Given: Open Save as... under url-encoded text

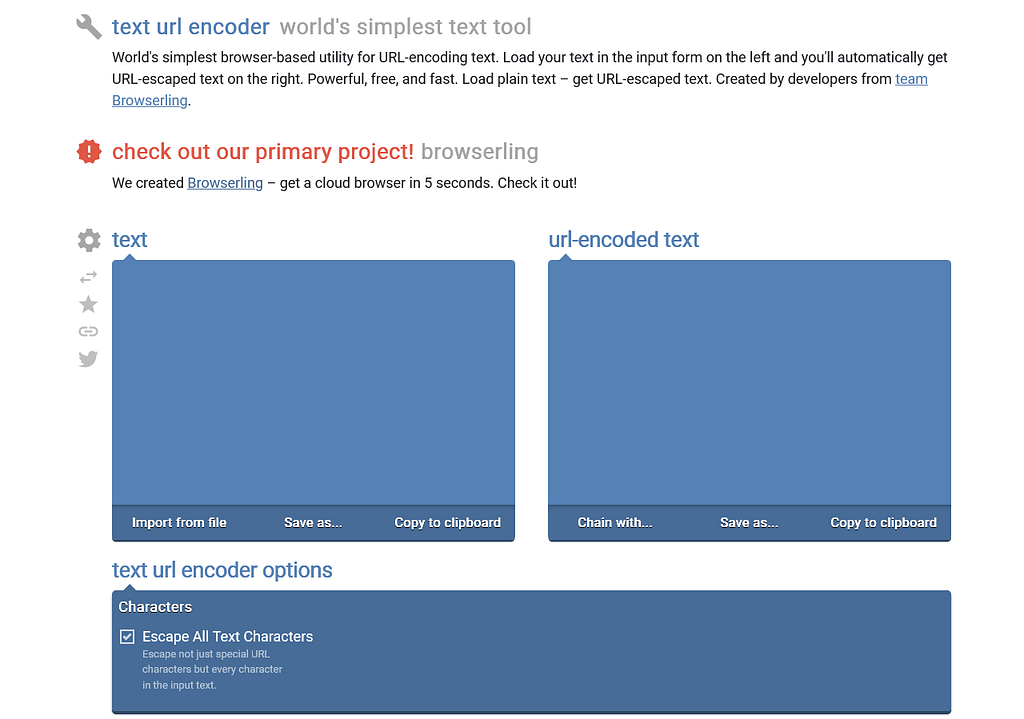Looking at the screenshot, I should click(749, 522).
